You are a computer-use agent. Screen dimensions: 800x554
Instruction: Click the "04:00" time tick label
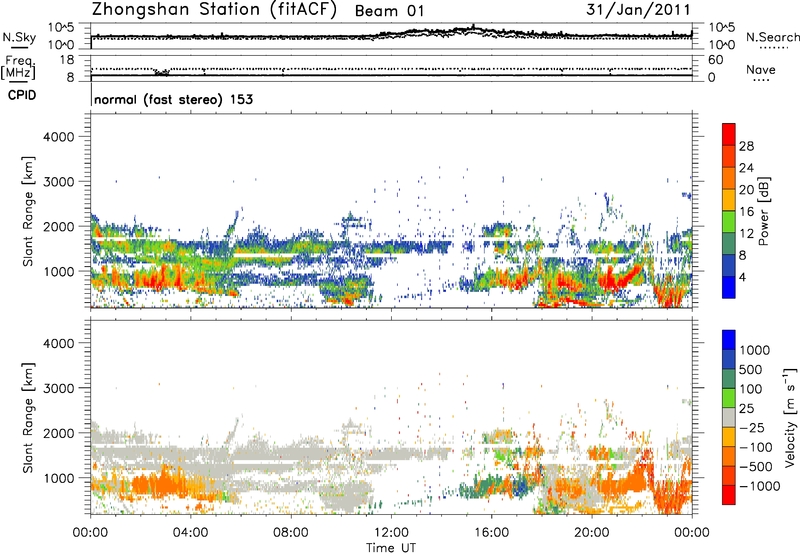(x=190, y=533)
